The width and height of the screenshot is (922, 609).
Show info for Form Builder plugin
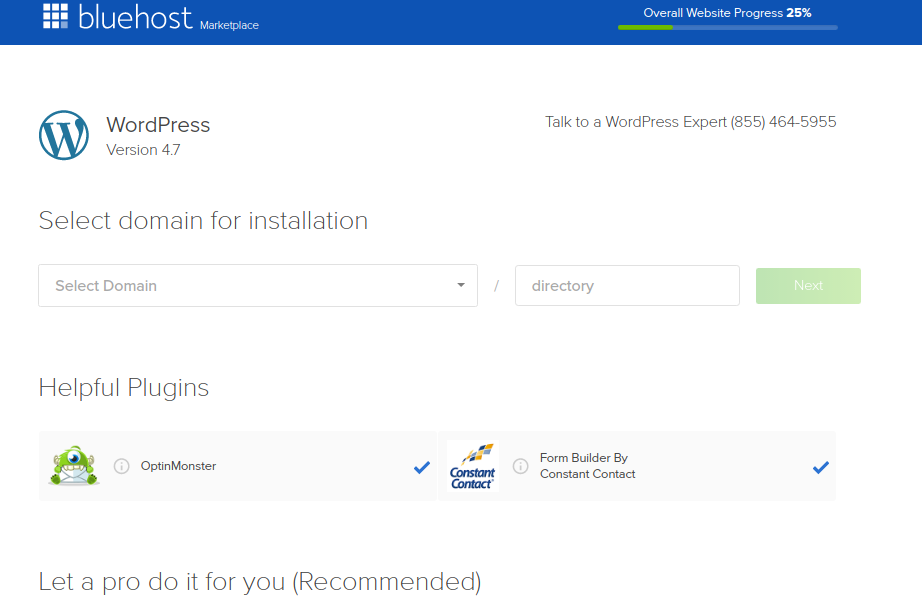pyautogui.click(x=520, y=466)
